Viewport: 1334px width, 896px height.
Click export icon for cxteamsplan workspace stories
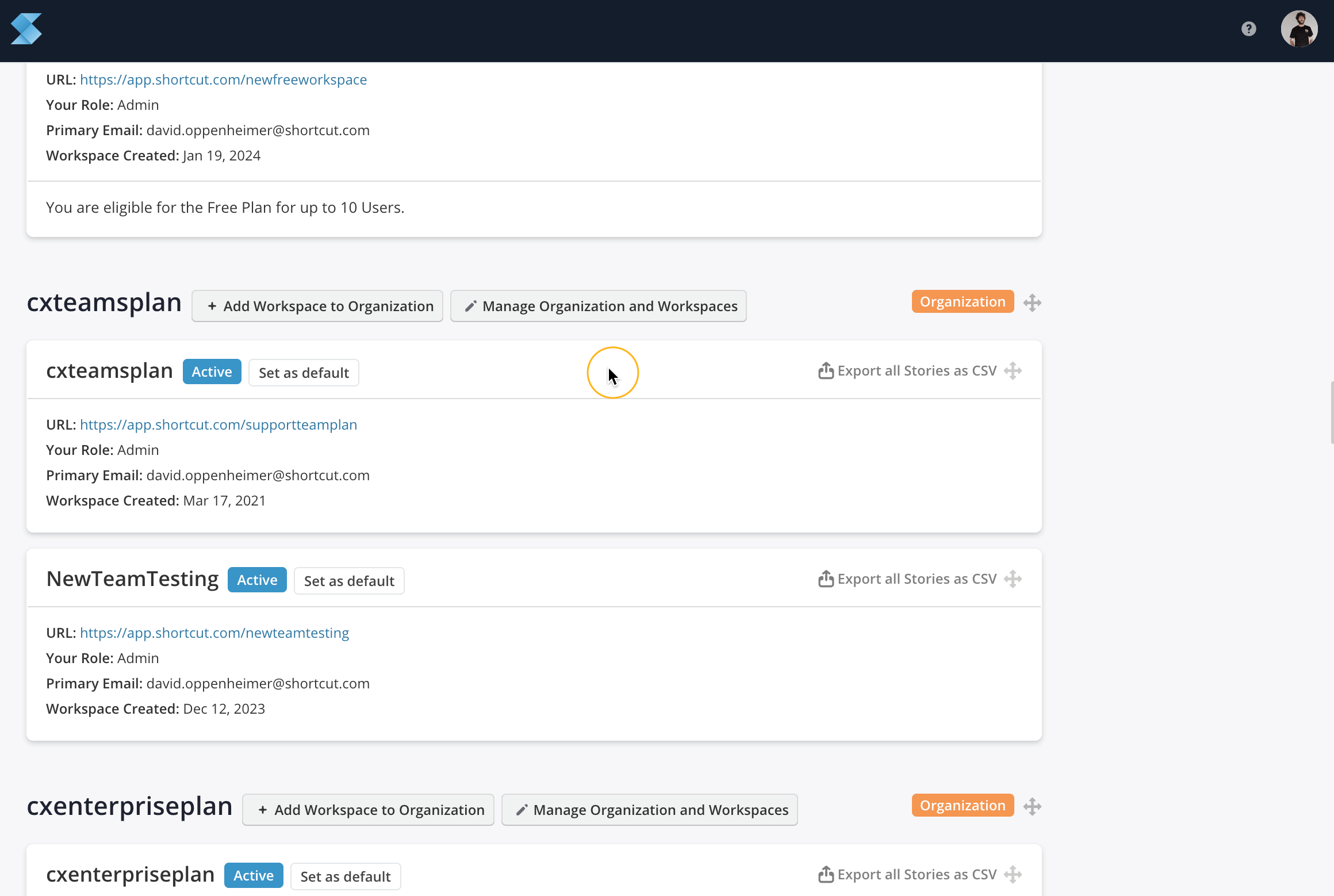coord(826,371)
